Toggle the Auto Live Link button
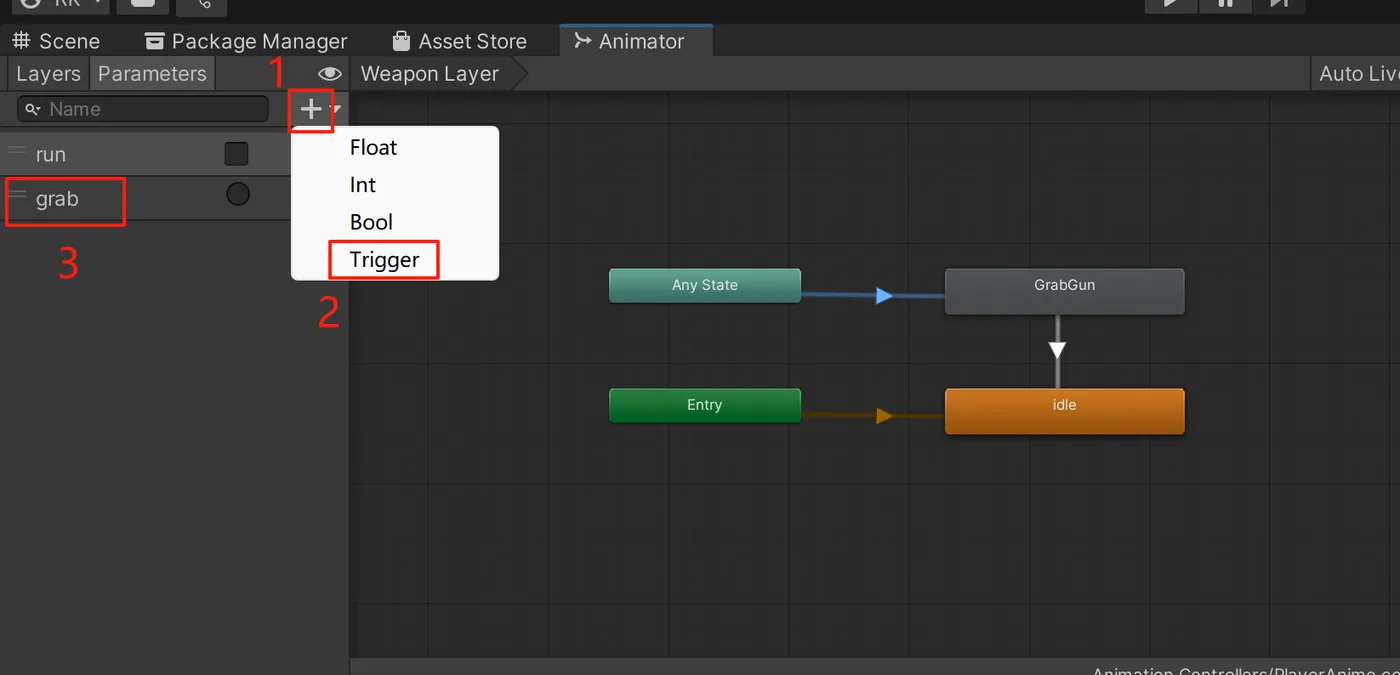 [x=1357, y=74]
